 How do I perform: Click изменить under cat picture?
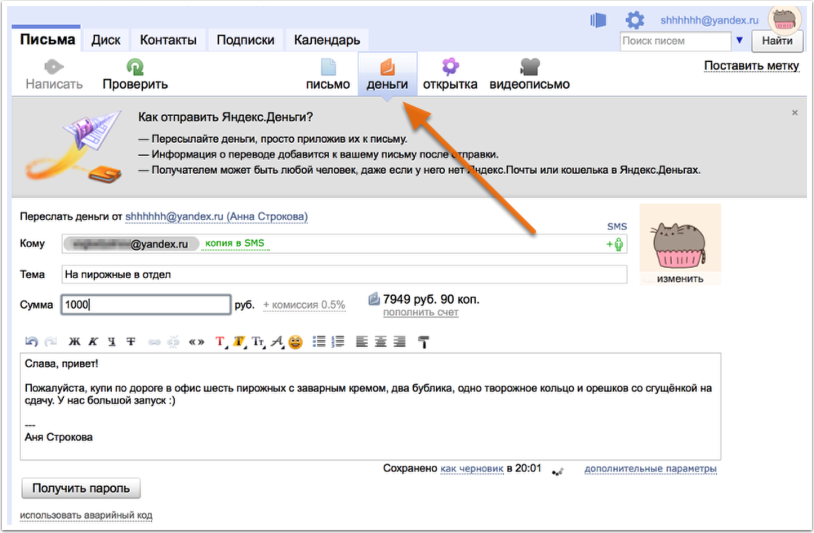pyautogui.click(x=680, y=279)
